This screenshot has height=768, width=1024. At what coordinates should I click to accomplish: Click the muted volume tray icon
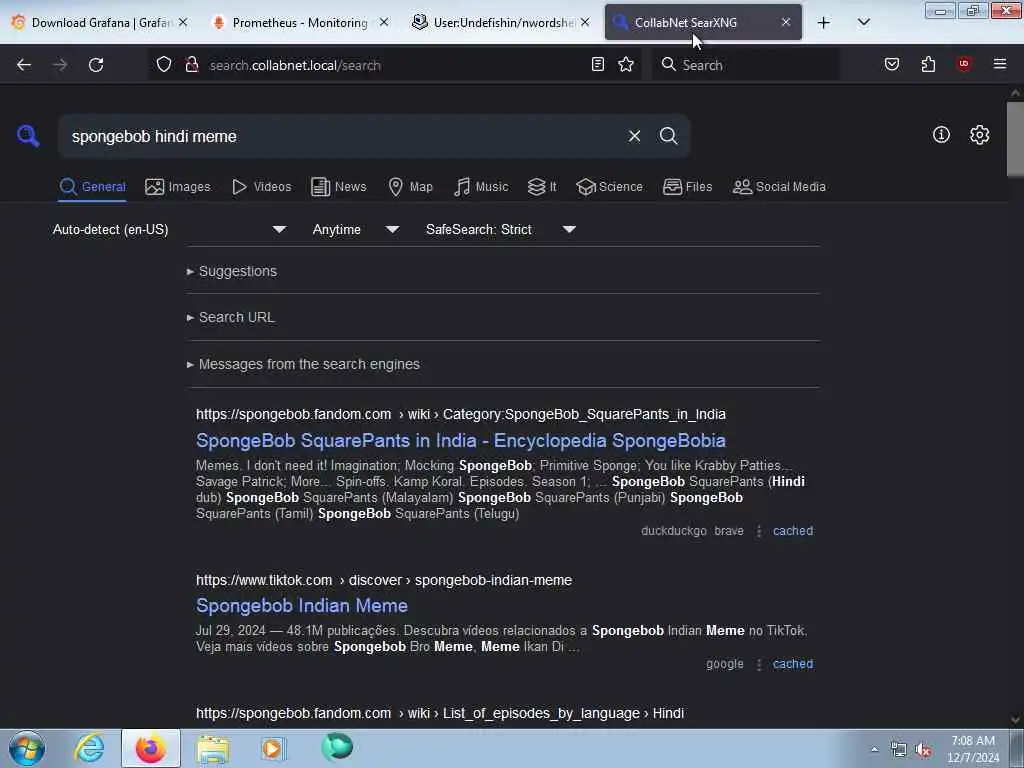point(923,750)
